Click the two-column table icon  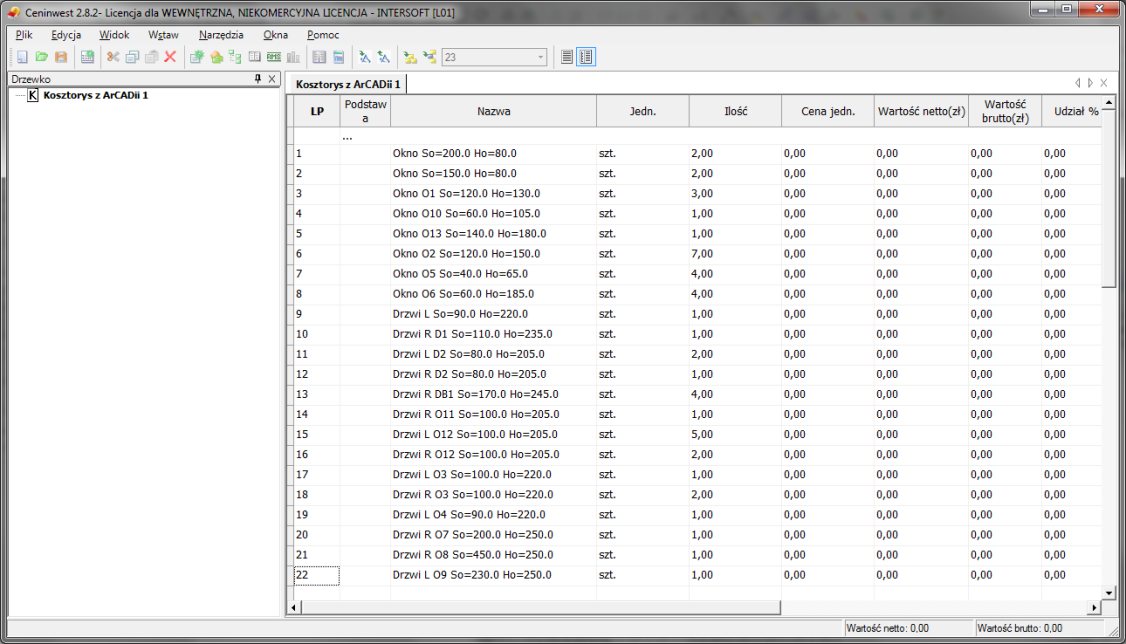tap(319, 57)
